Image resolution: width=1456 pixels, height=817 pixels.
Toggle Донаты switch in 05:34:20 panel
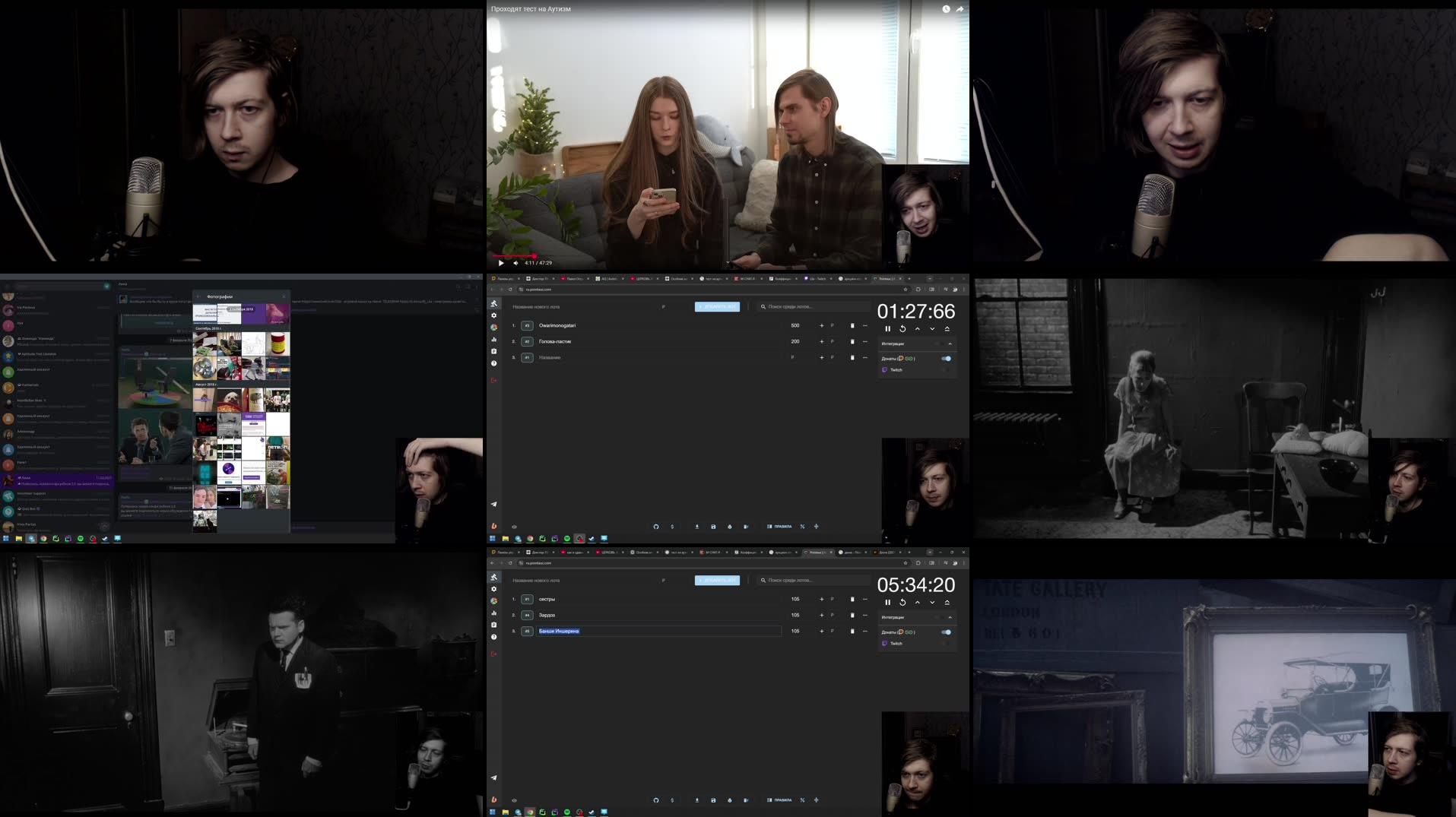click(946, 632)
